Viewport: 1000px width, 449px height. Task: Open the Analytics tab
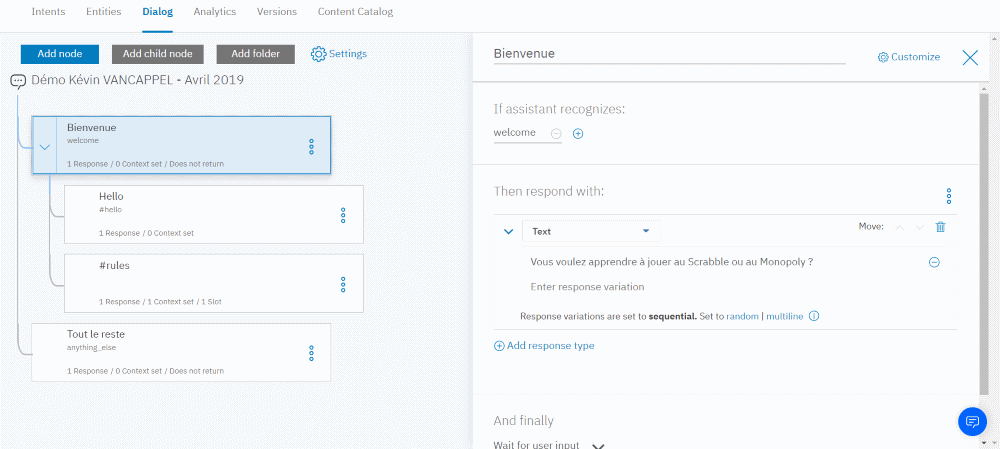click(215, 11)
